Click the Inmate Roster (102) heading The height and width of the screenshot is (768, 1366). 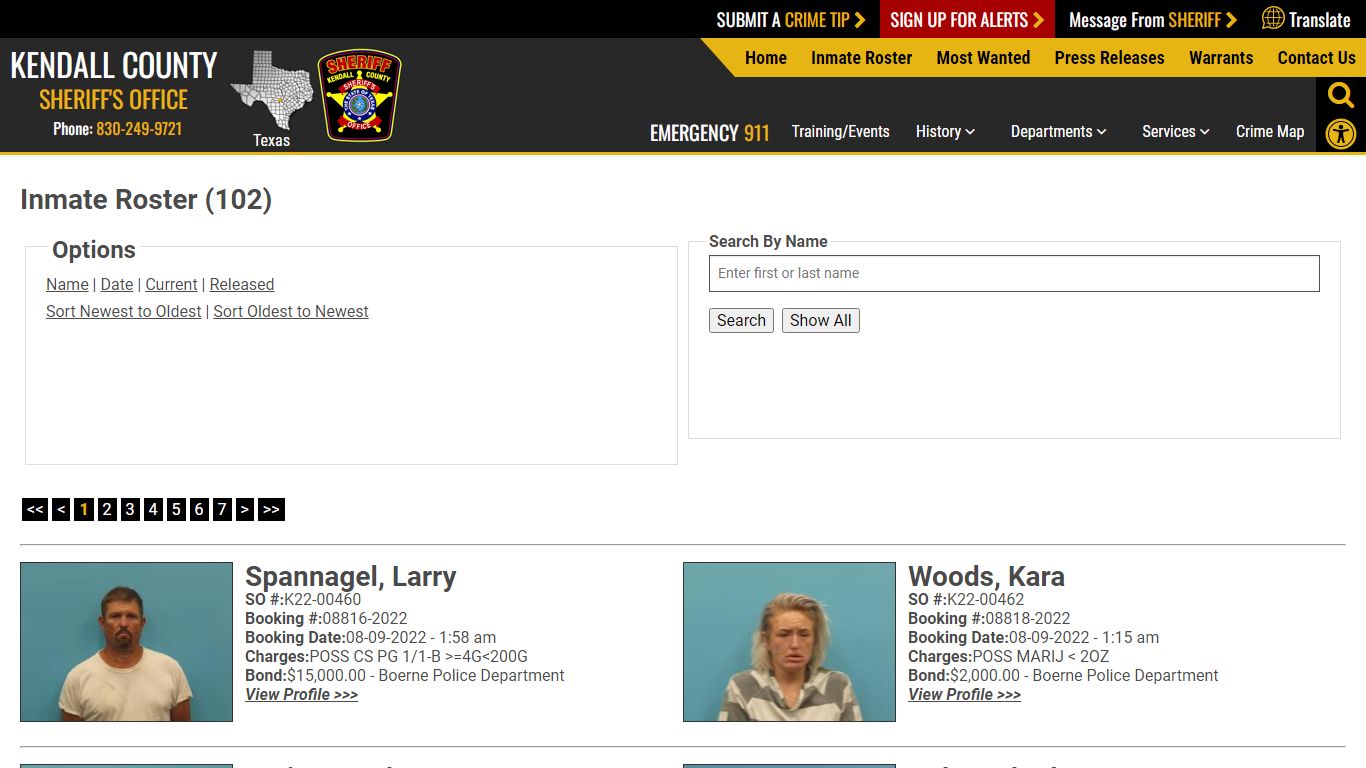146,199
